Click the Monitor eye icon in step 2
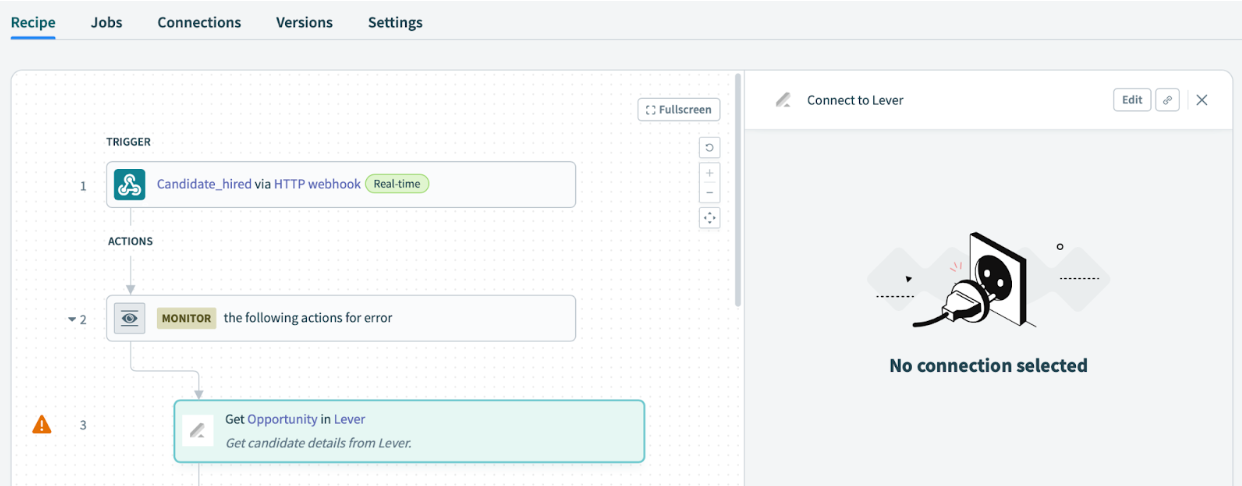The height and width of the screenshot is (486, 1242). click(130, 318)
